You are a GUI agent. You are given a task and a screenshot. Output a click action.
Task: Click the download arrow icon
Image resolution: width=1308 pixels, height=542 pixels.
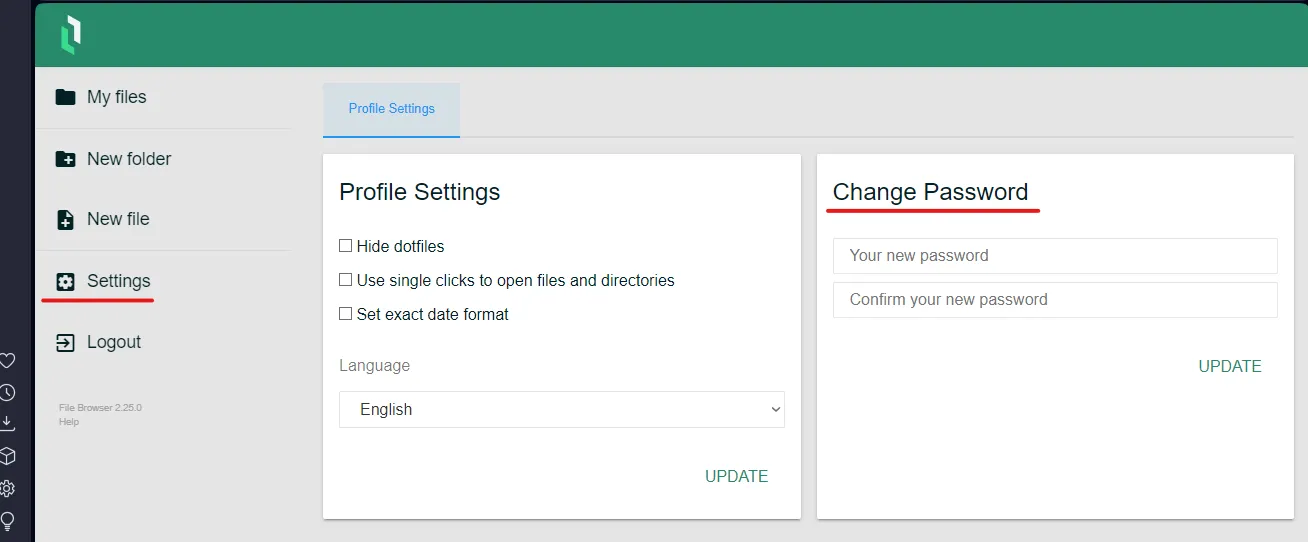[7, 424]
